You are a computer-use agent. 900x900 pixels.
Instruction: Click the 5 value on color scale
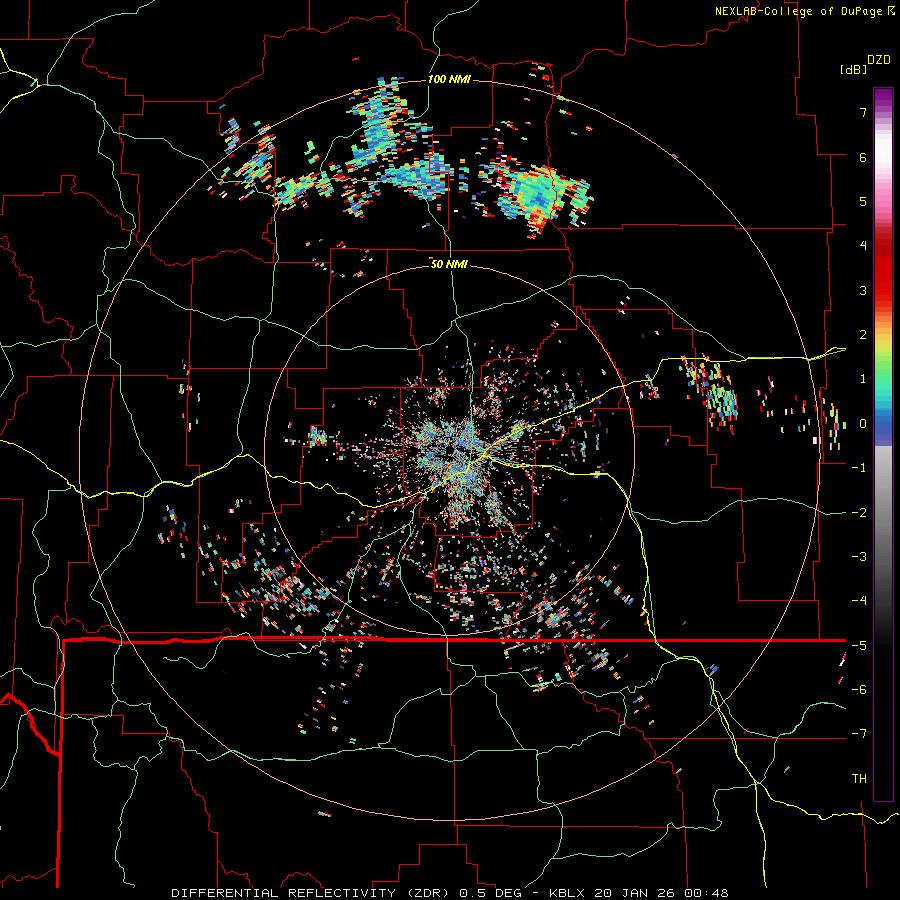click(x=863, y=201)
